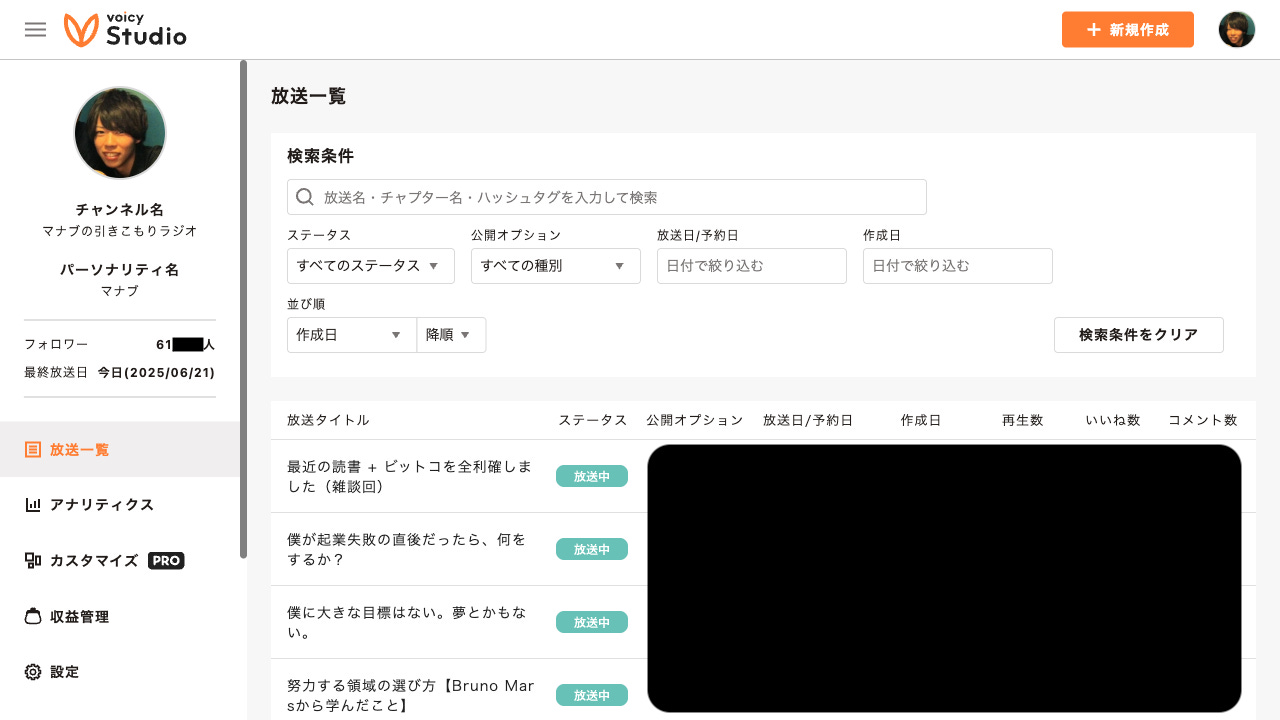Open broadcast 努力する領域の選び方
The image size is (1280, 720).
tap(411, 695)
